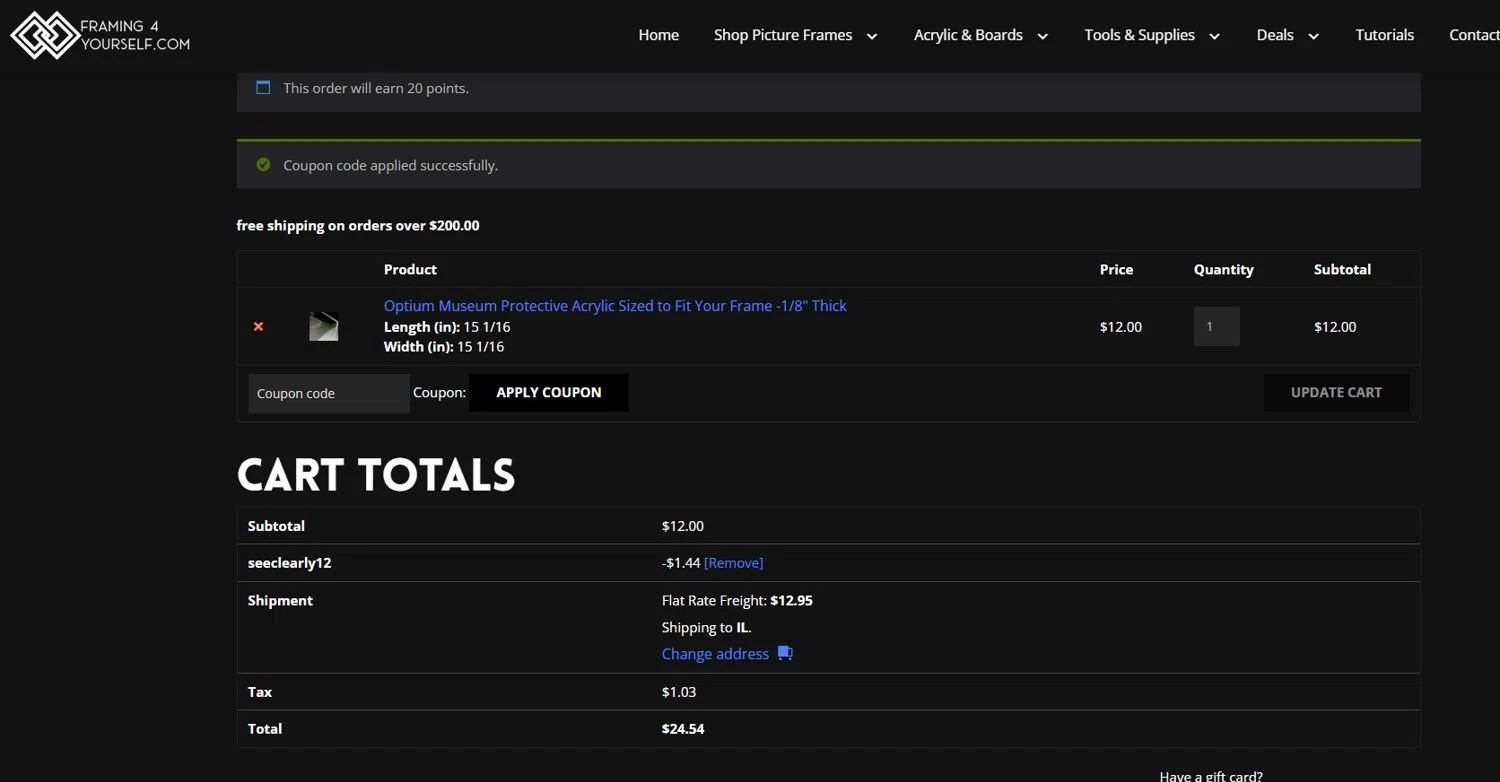Remove the Optium acrylic item with the red X
Screen dimensions: 1500x782
click(x=258, y=327)
